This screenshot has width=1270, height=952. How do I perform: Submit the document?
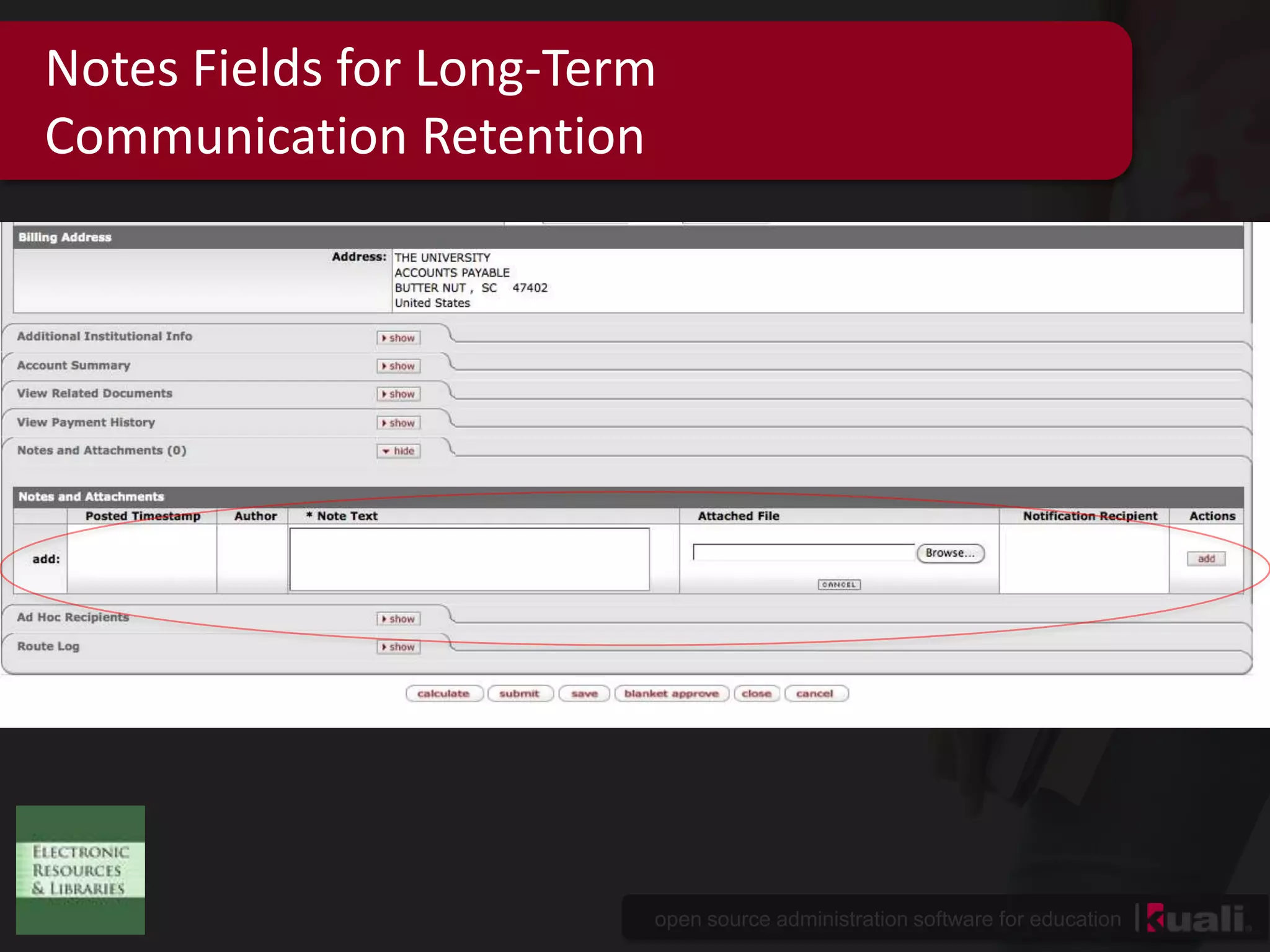[x=519, y=694]
